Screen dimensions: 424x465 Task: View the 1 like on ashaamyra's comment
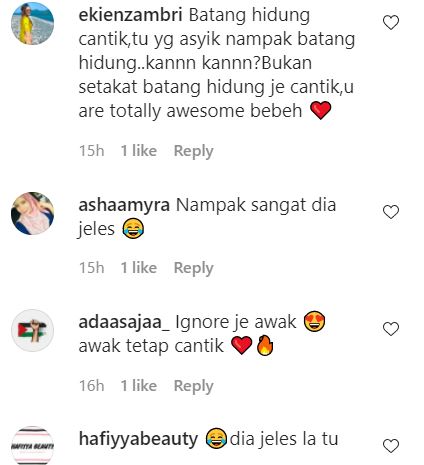coord(139,268)
